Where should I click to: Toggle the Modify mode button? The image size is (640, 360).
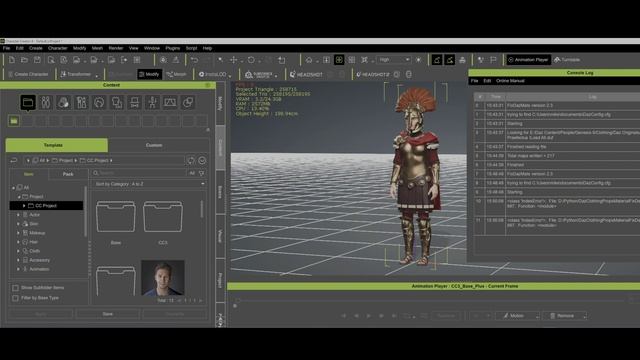coord(149,74)
